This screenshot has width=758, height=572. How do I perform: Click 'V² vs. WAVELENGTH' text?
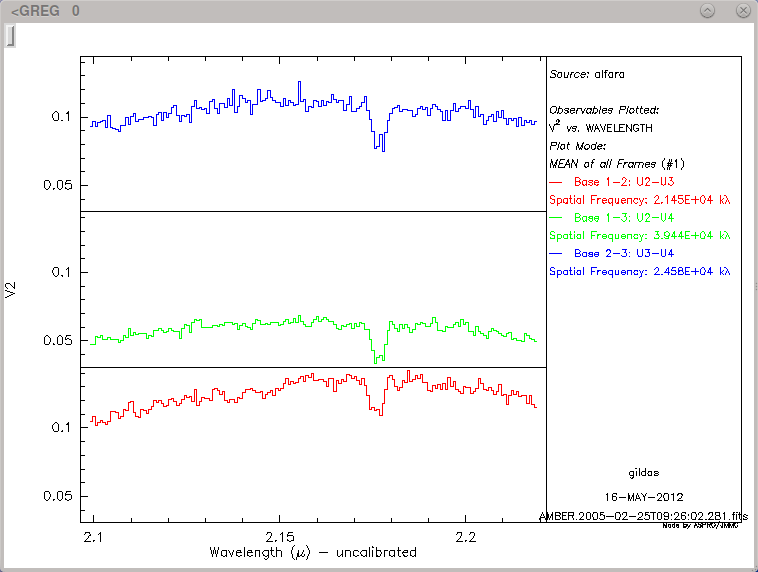pyautogui.click(x=601, y=128)
